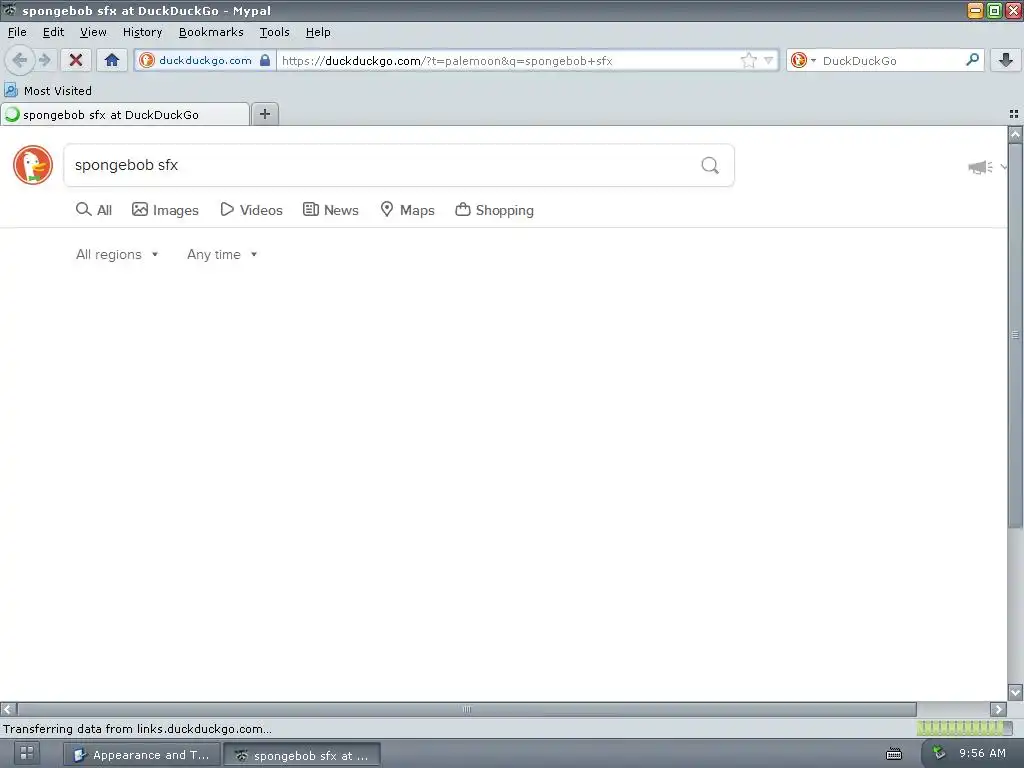Click the vertical scrollbar down arrow

pos(1015,692)
